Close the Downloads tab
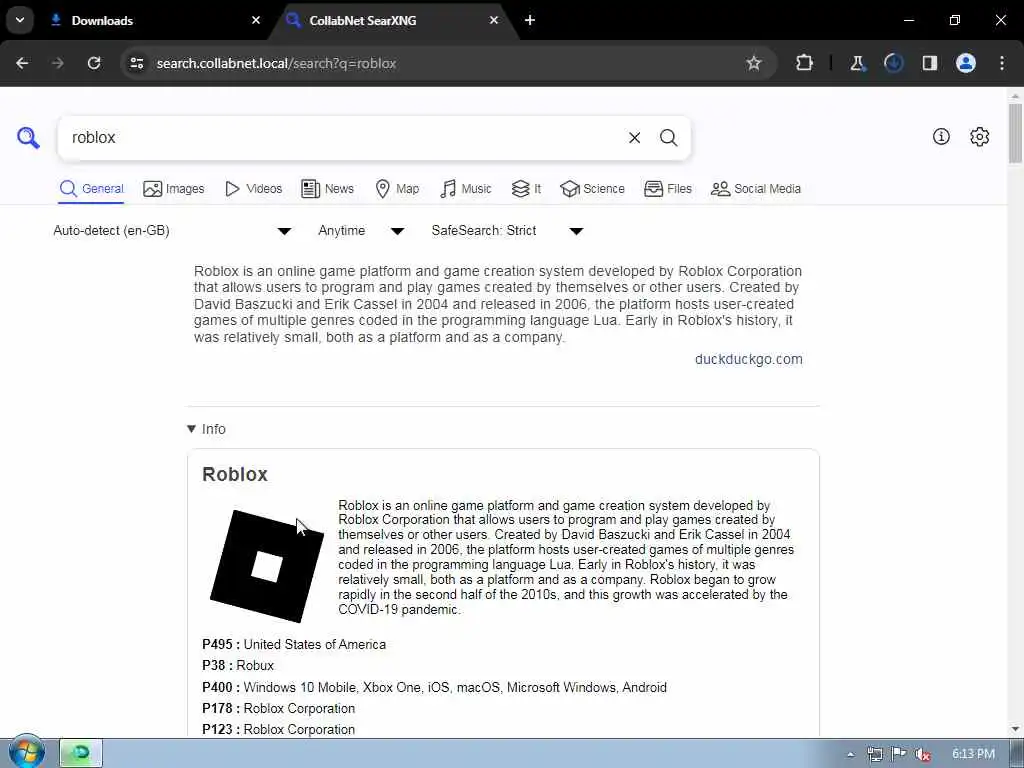Screen dimensions: 1024x768 256,20
